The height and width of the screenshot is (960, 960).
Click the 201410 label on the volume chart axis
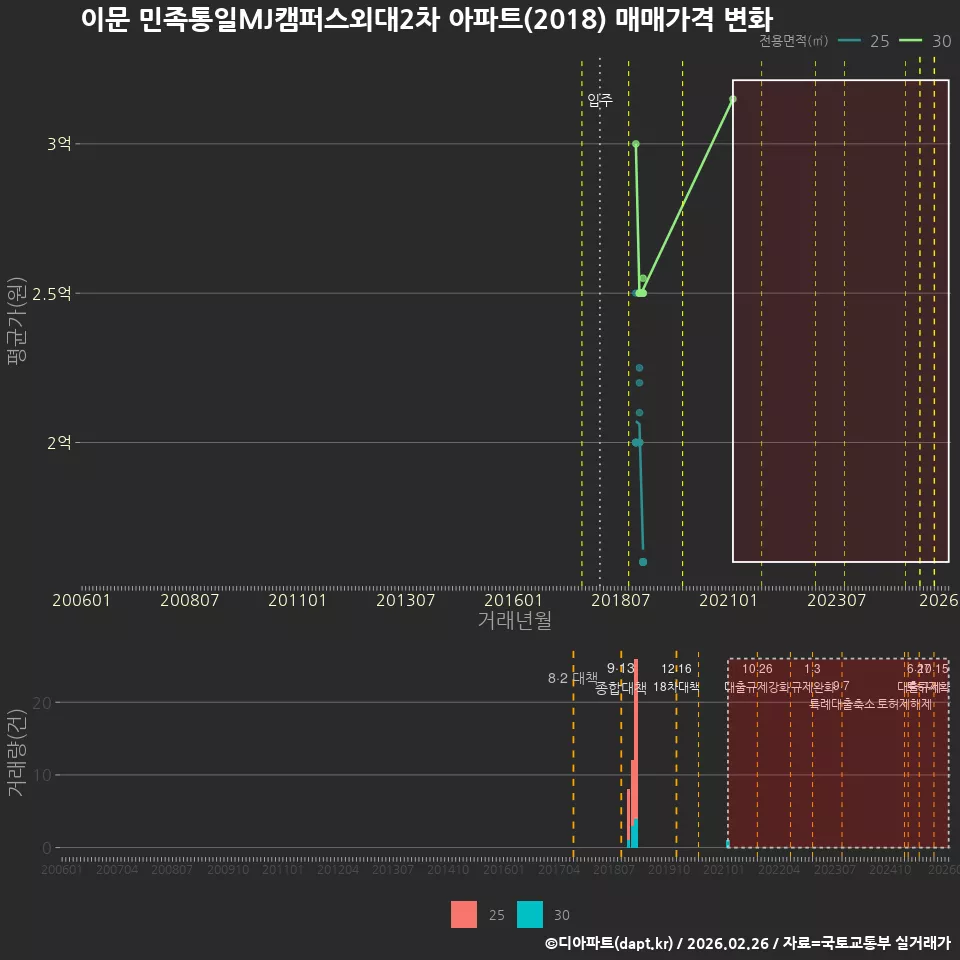[448, 869]
